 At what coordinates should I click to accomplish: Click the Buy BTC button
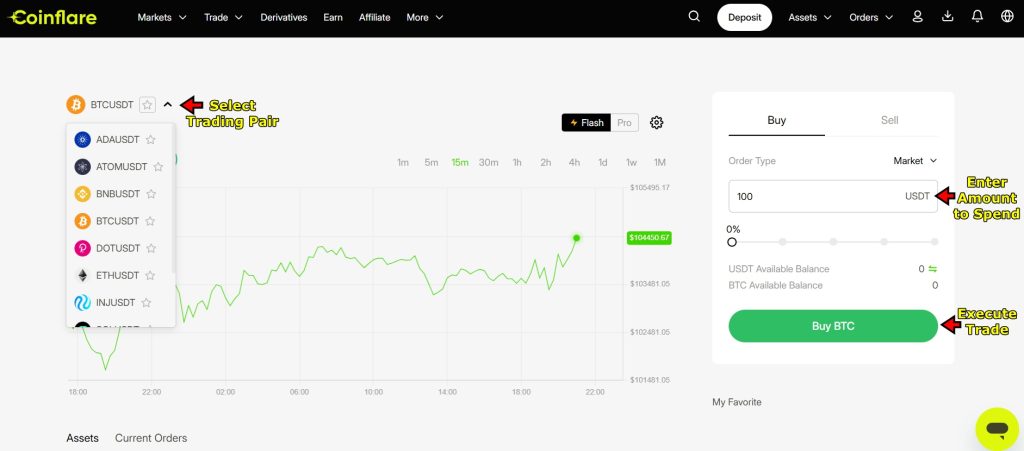click(x=833, y=326)
